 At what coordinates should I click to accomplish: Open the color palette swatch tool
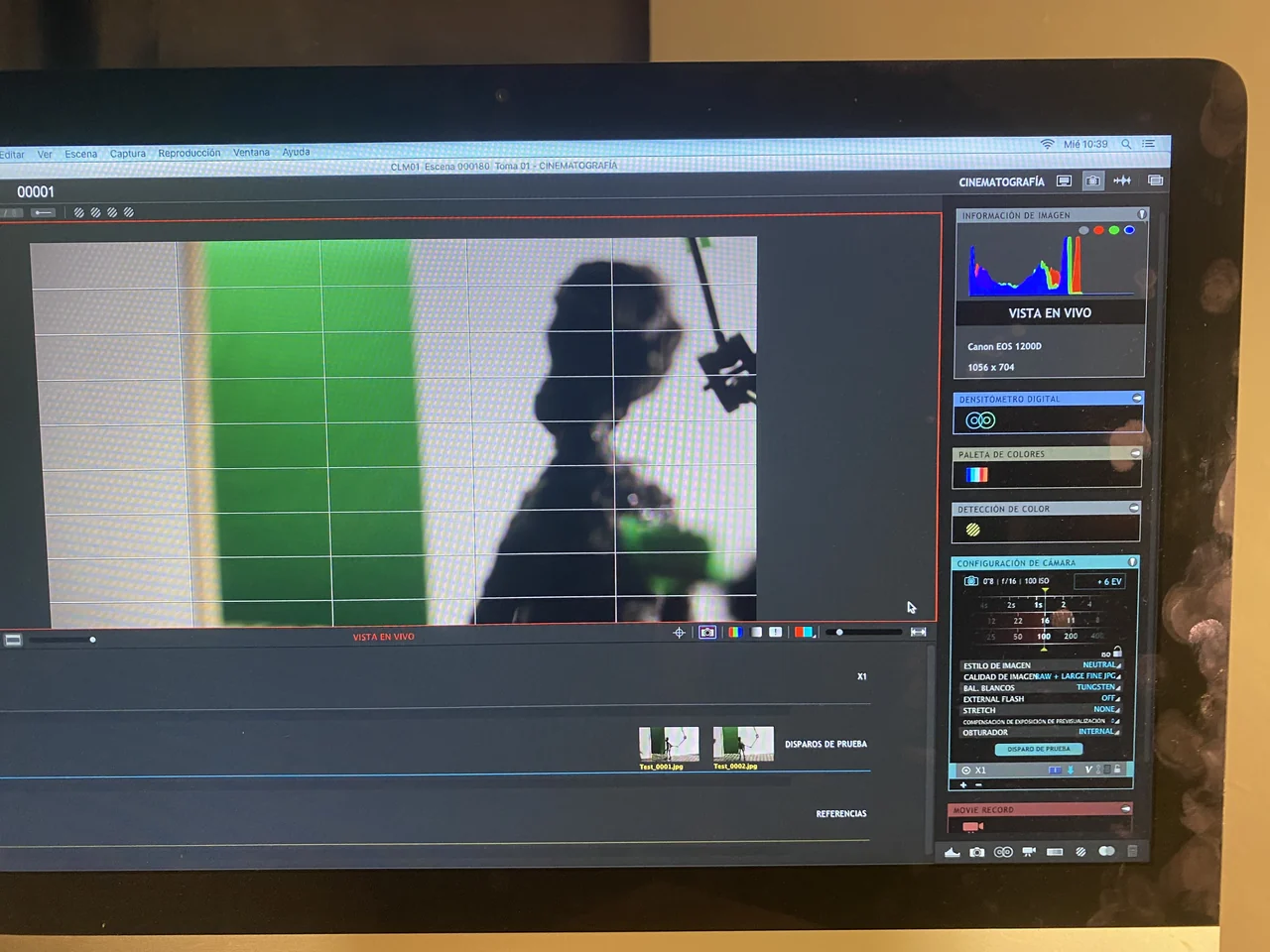[977, 475]
